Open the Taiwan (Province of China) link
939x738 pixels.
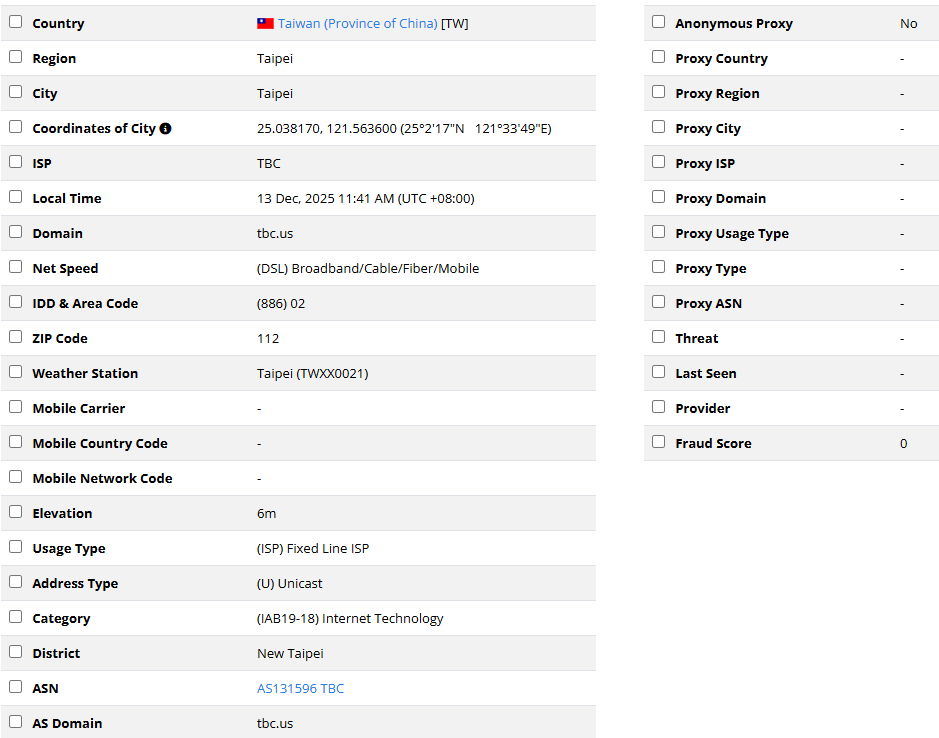pos(358,23)
